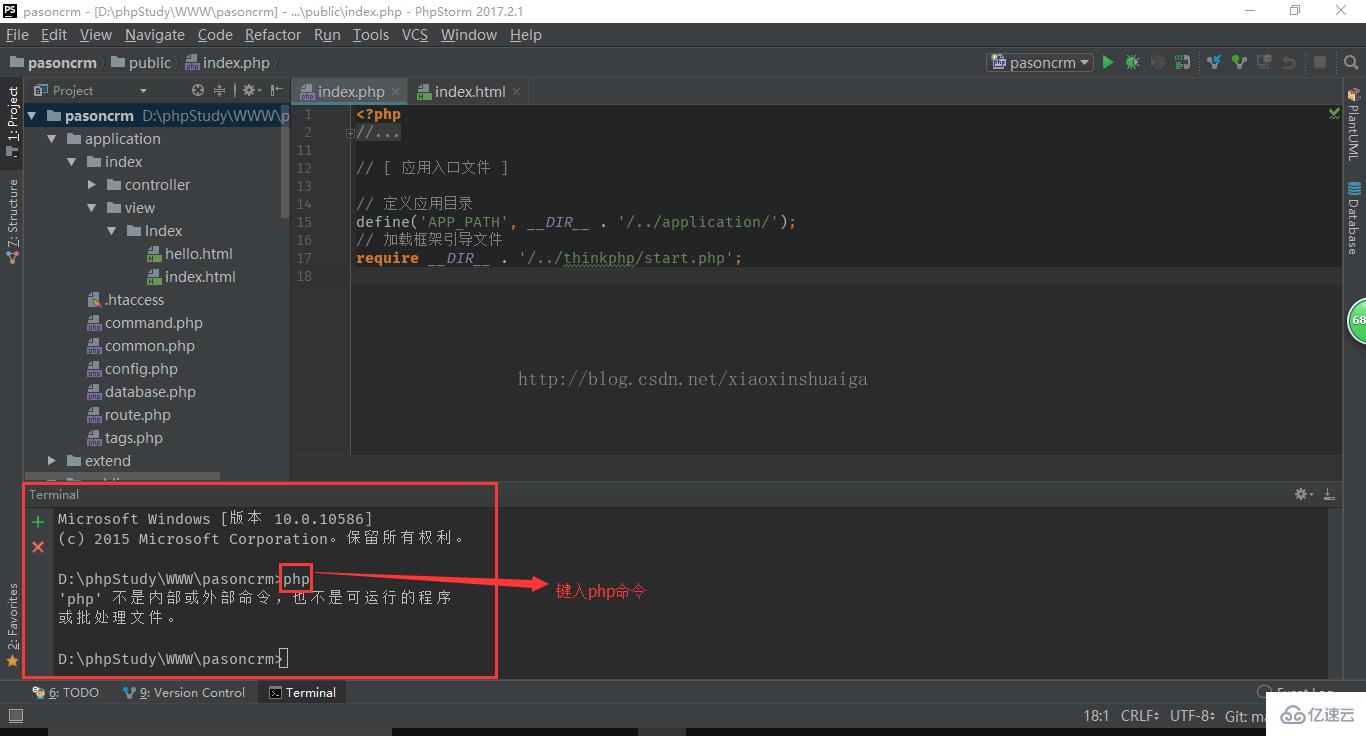Open the File menu
1366x736 pixels.
tap(17, 34)
